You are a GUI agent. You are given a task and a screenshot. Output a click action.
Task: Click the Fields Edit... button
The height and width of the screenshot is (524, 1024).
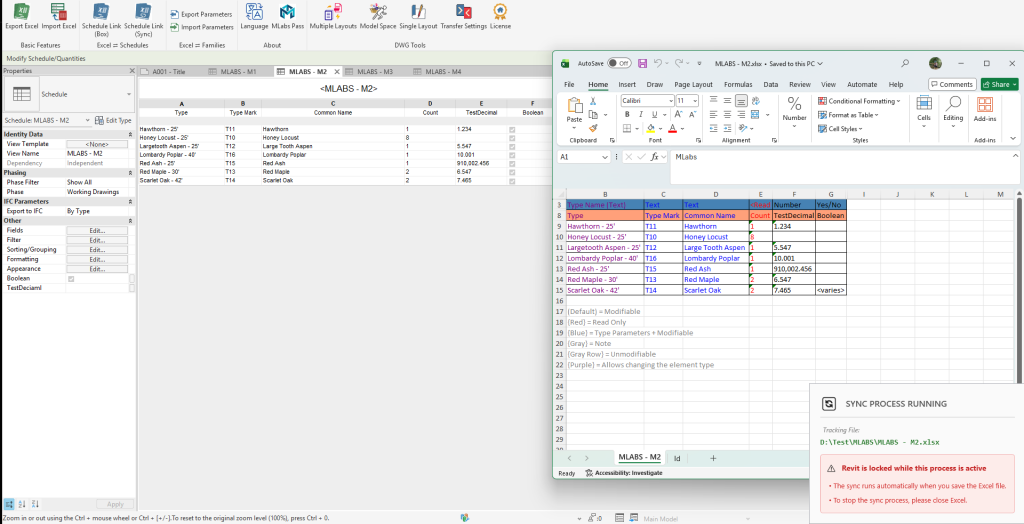coord(97,231)
